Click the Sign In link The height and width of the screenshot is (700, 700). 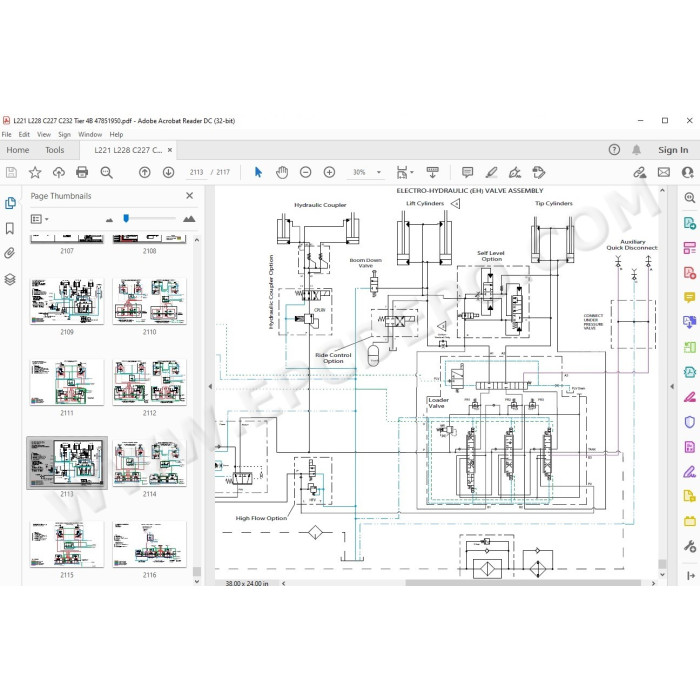[x=673, y=150]
